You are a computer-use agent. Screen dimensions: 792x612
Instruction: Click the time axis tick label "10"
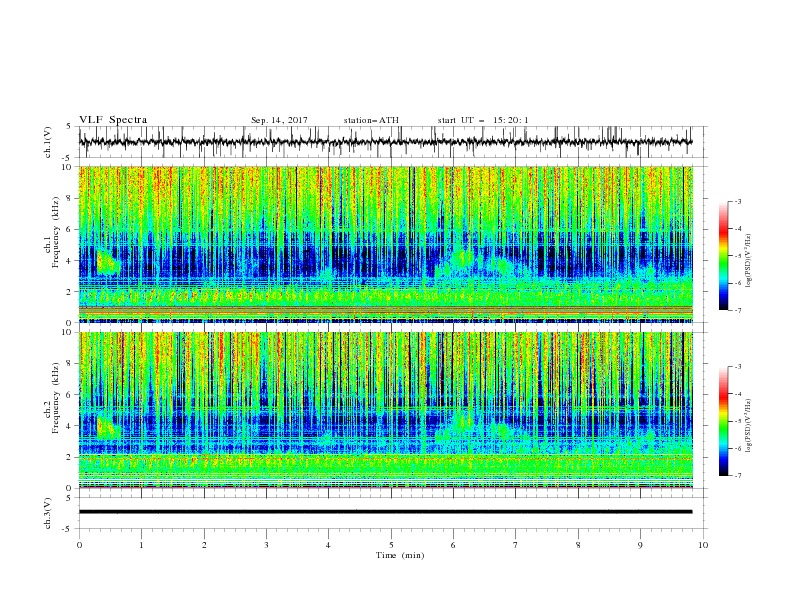(703, 545)
